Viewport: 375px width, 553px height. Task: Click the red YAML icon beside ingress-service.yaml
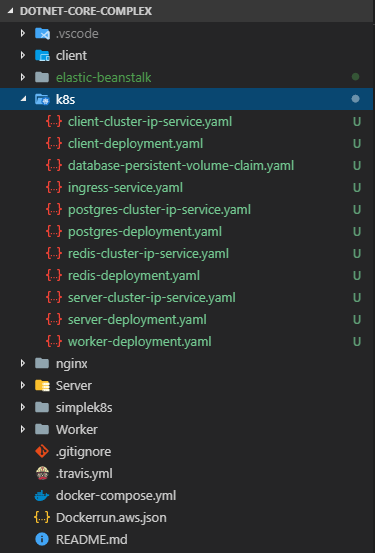tap(54, 187)
